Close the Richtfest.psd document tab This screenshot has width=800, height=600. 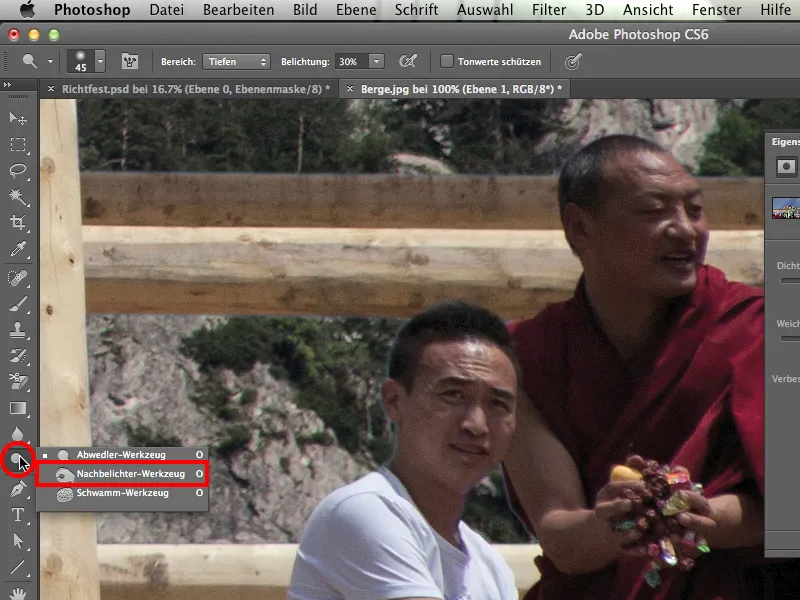[x=51, y=89]
